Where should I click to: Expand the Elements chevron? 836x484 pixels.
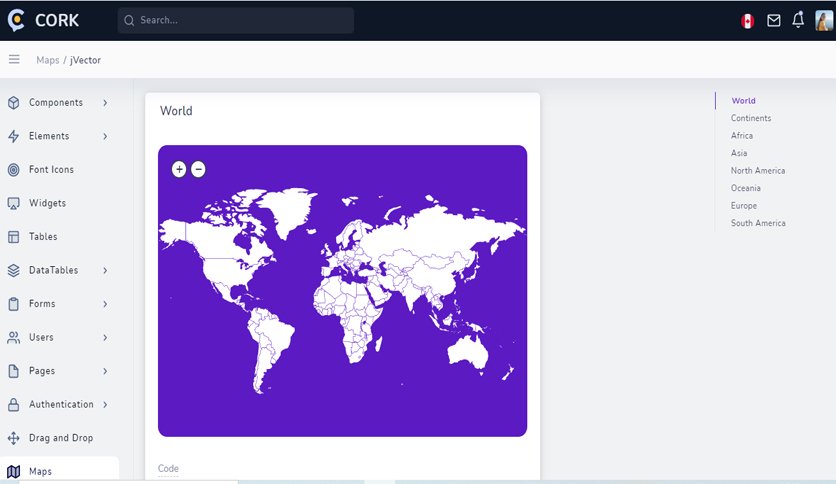point(105,136)
